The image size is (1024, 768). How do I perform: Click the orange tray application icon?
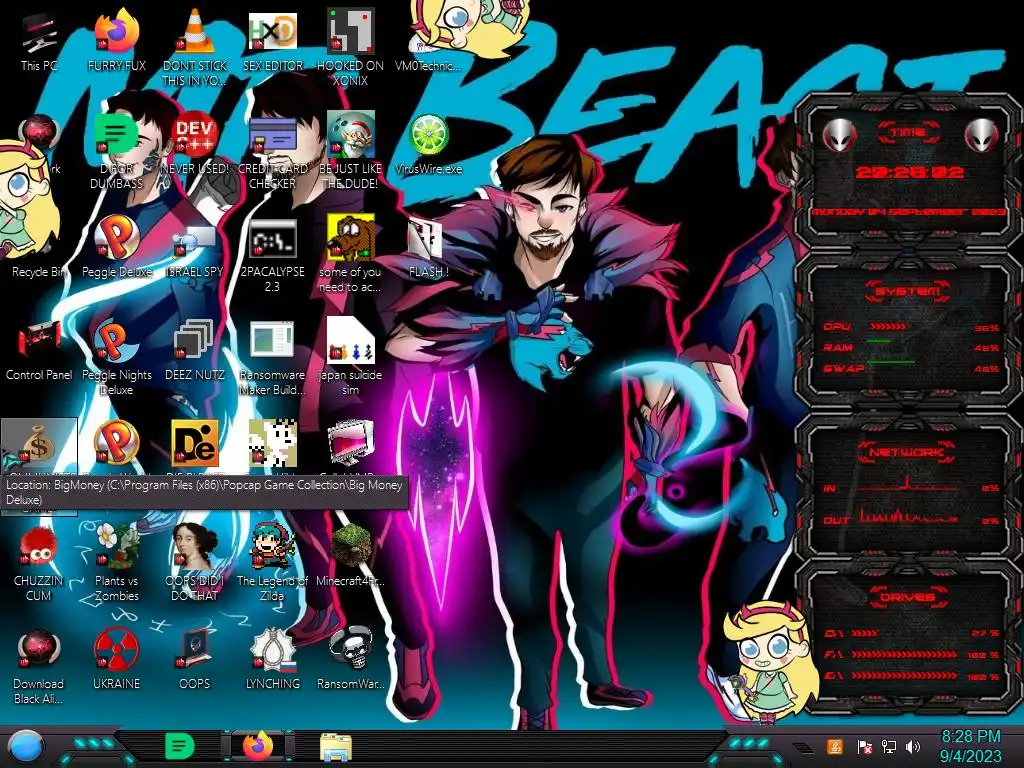click(x=835, y=746)
